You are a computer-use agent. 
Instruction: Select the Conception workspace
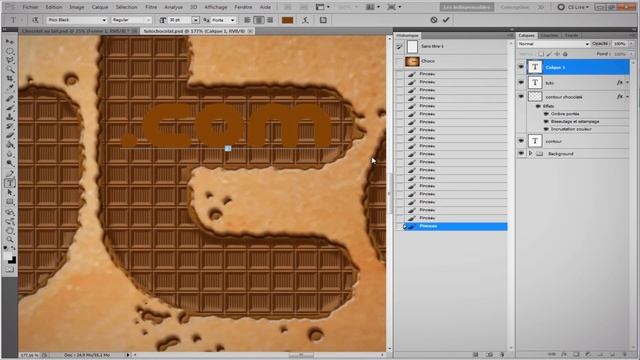[x=514, y=7]
